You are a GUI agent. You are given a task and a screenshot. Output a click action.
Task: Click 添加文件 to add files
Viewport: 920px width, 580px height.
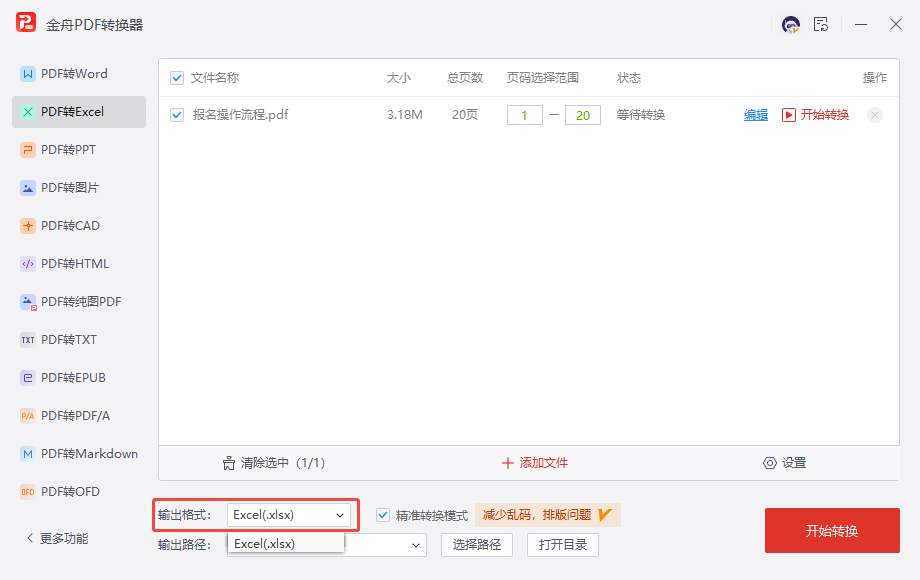click(543, 463)
